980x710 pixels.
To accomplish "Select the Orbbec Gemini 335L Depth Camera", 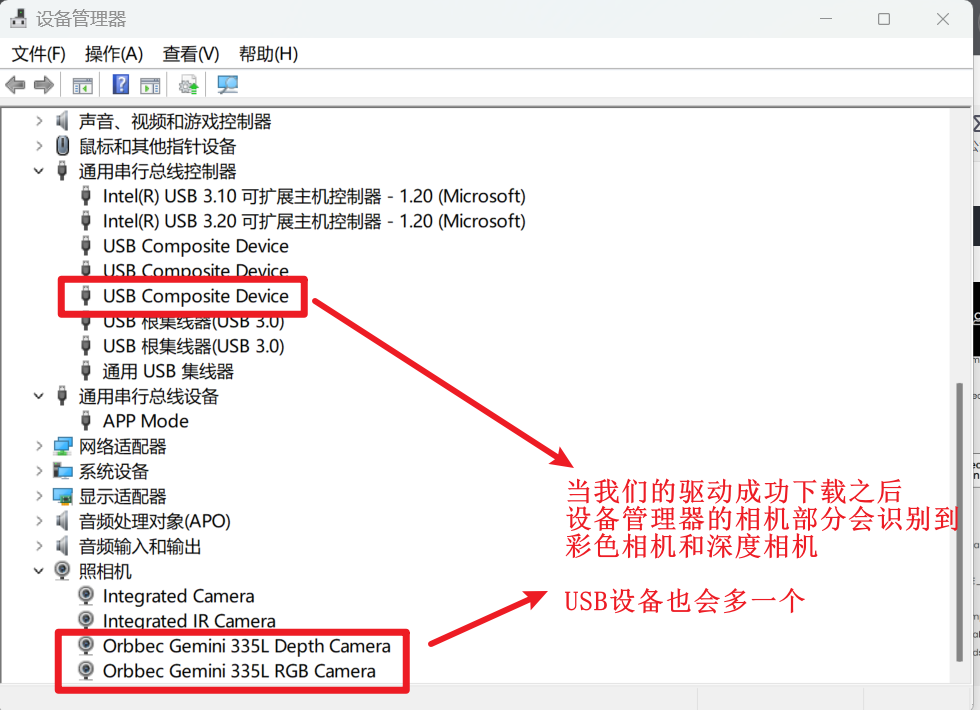I will [246, 646].
